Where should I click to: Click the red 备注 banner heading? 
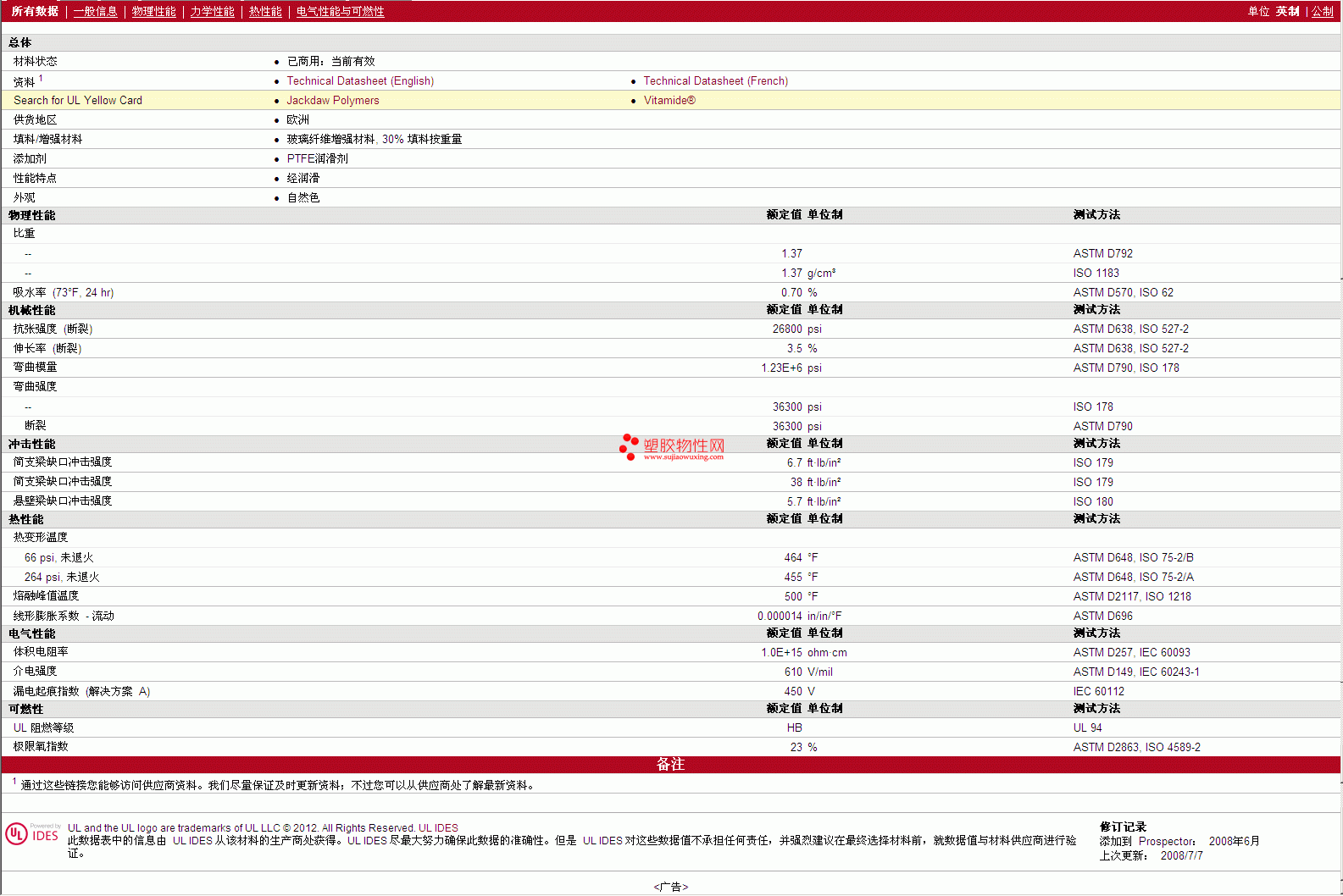pyautogui.click(x=670, y=764)
